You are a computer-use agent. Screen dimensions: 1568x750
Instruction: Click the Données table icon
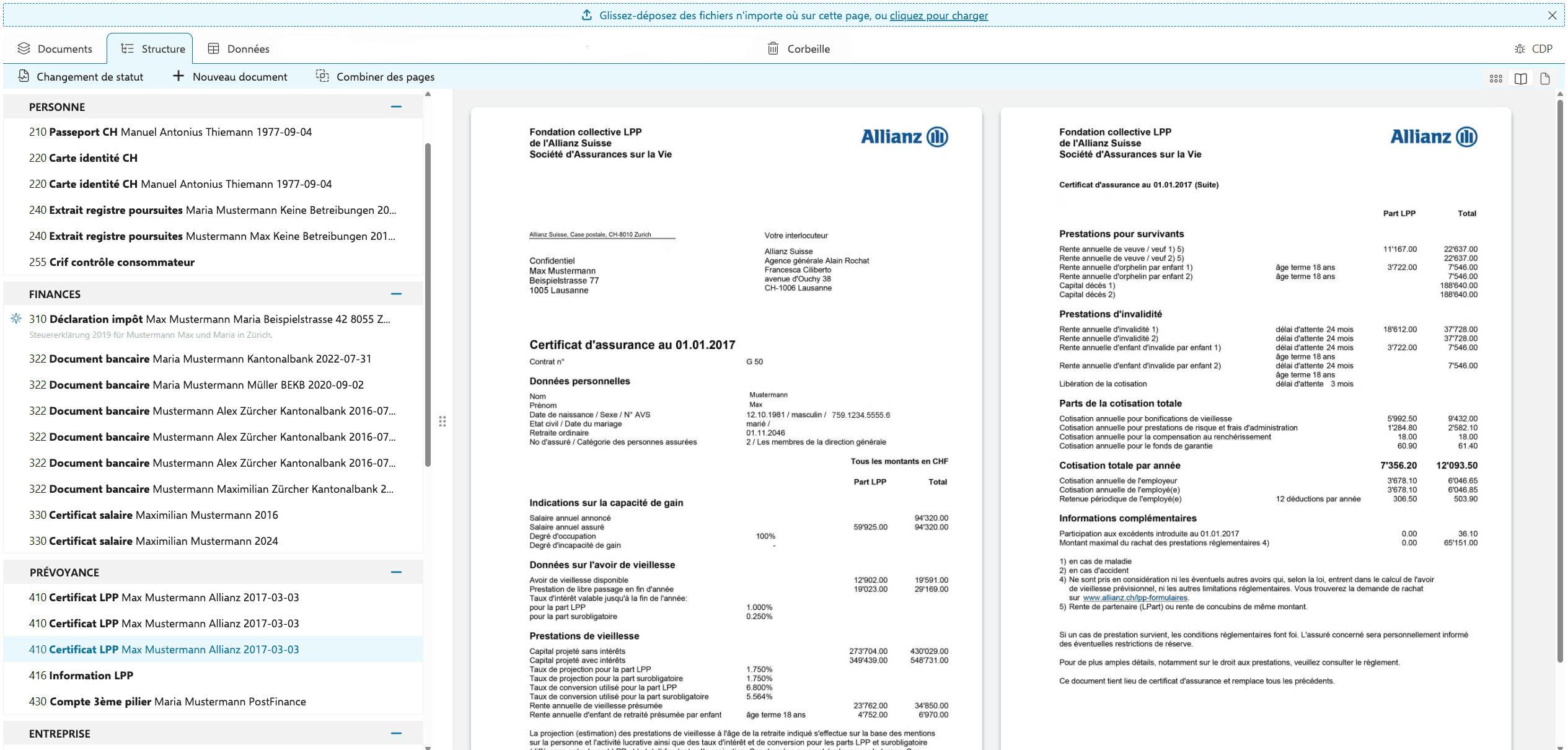(x=213, y=48)
